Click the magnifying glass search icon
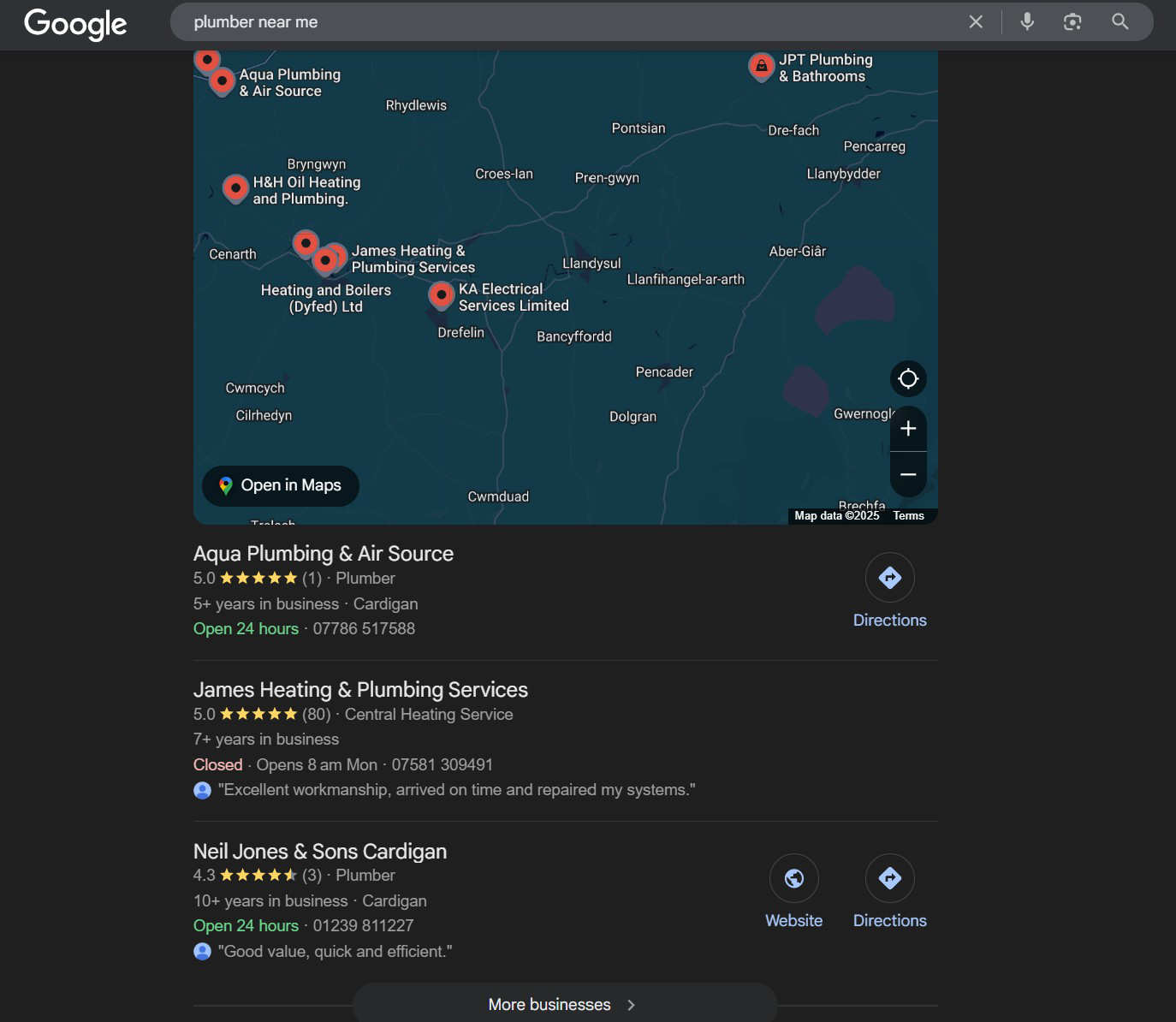Viewport: 1176px width, 1022px height. point(1120,22)
